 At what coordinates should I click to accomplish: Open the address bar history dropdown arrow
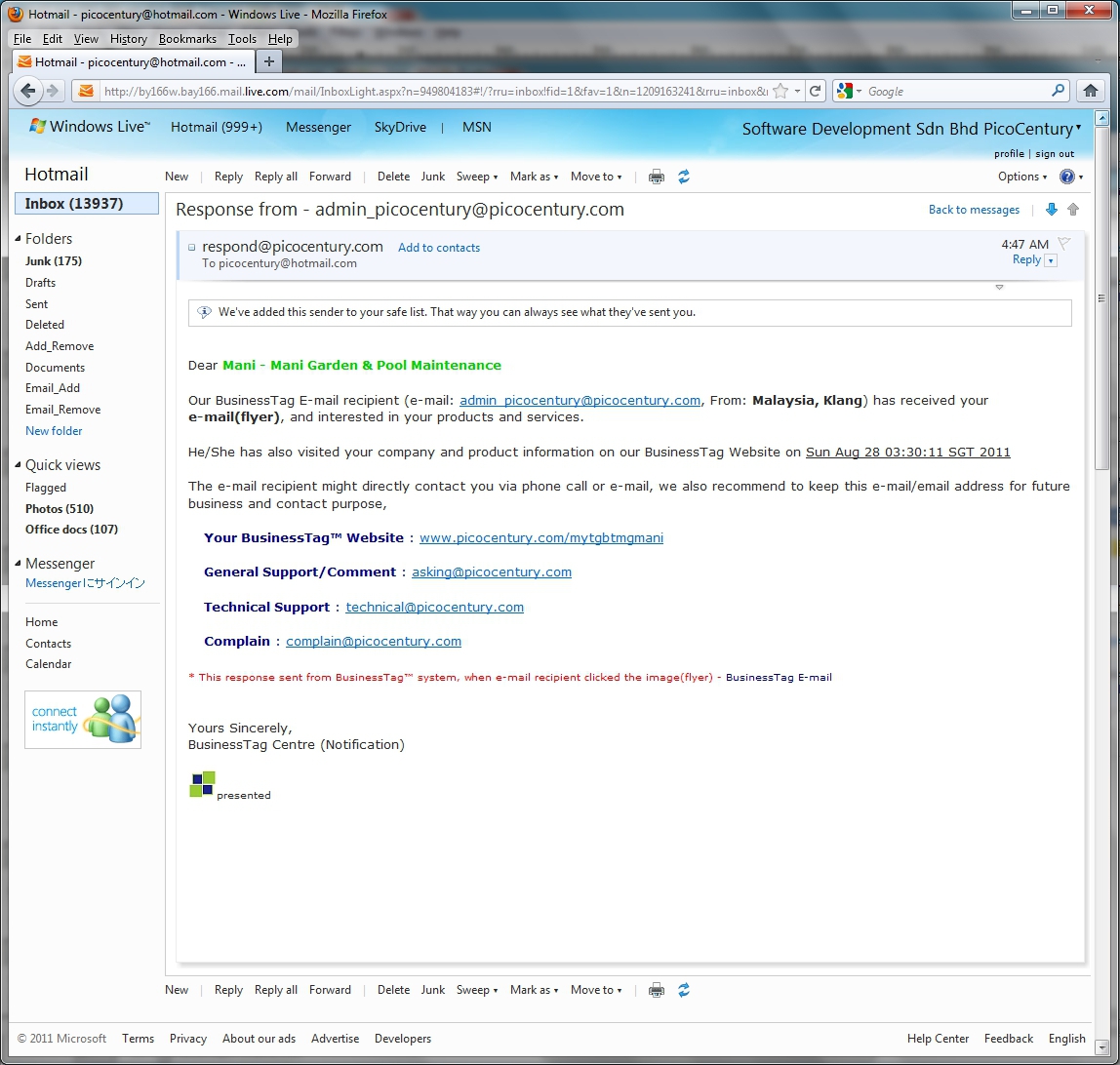(x=797, y=92)
